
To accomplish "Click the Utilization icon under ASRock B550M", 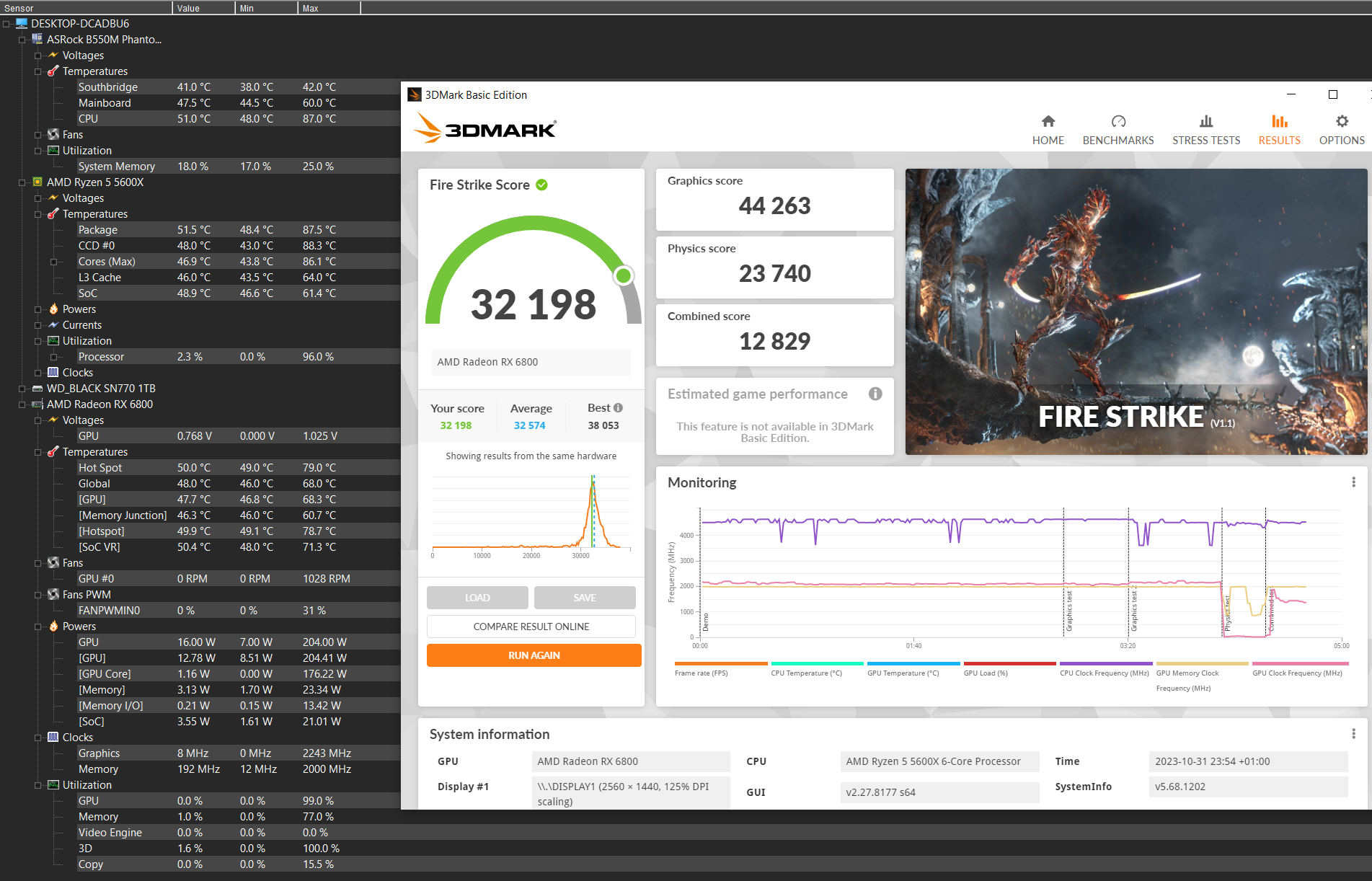I will tap(53, 151).
